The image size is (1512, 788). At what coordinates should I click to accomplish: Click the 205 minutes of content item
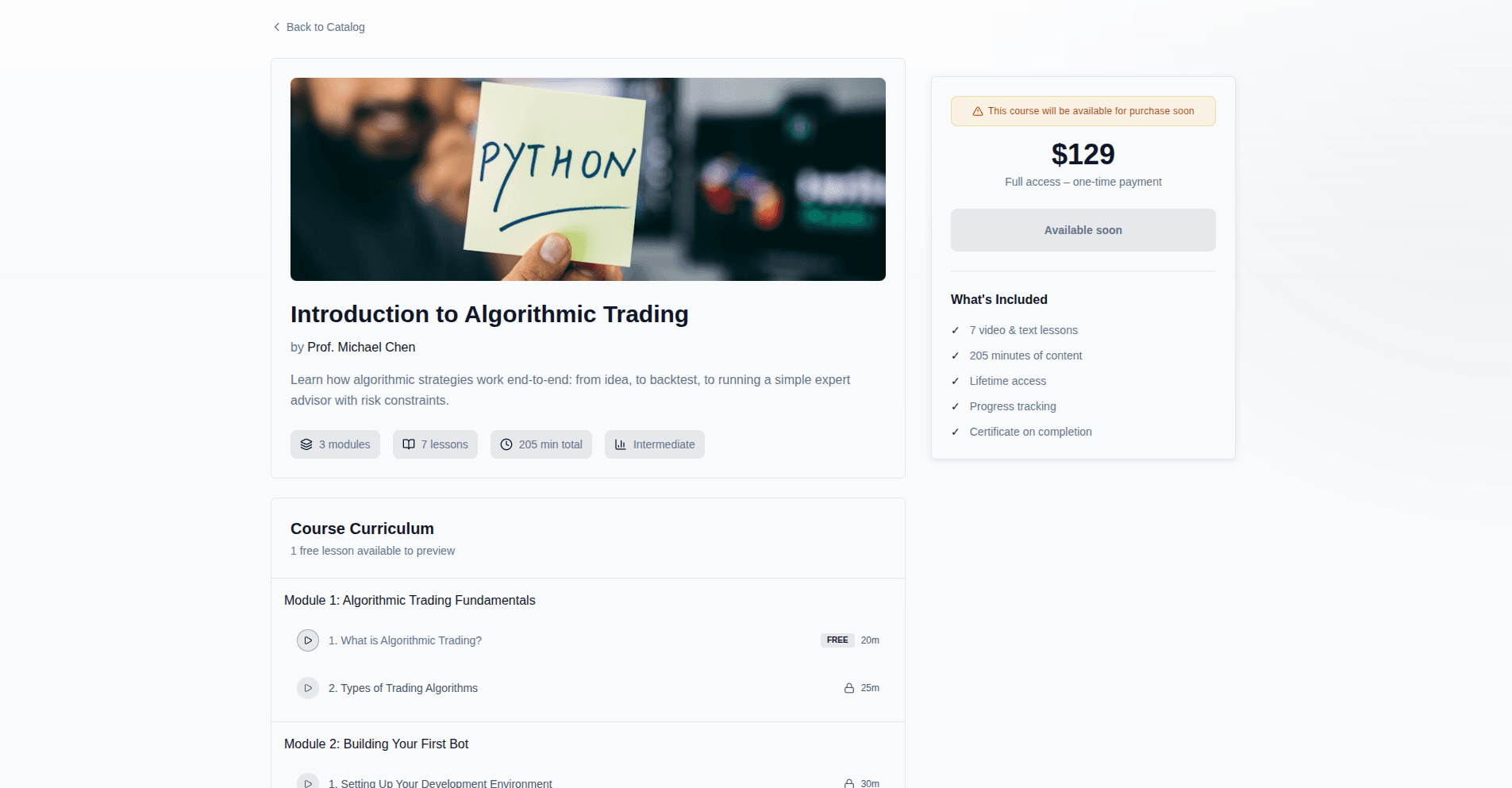point(1025,356)
